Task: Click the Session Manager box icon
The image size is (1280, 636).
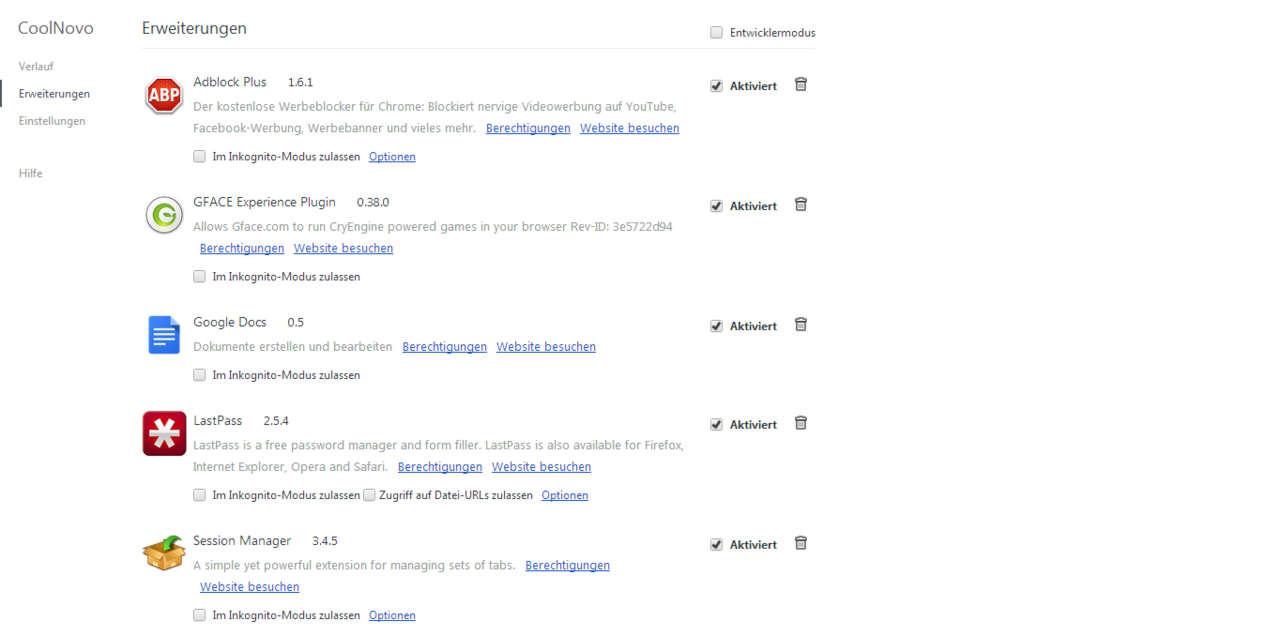Action: 164,553
